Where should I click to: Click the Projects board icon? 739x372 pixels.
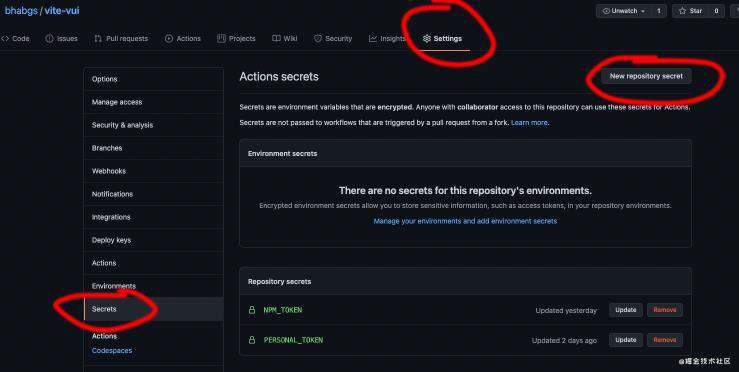coord(221,39)
